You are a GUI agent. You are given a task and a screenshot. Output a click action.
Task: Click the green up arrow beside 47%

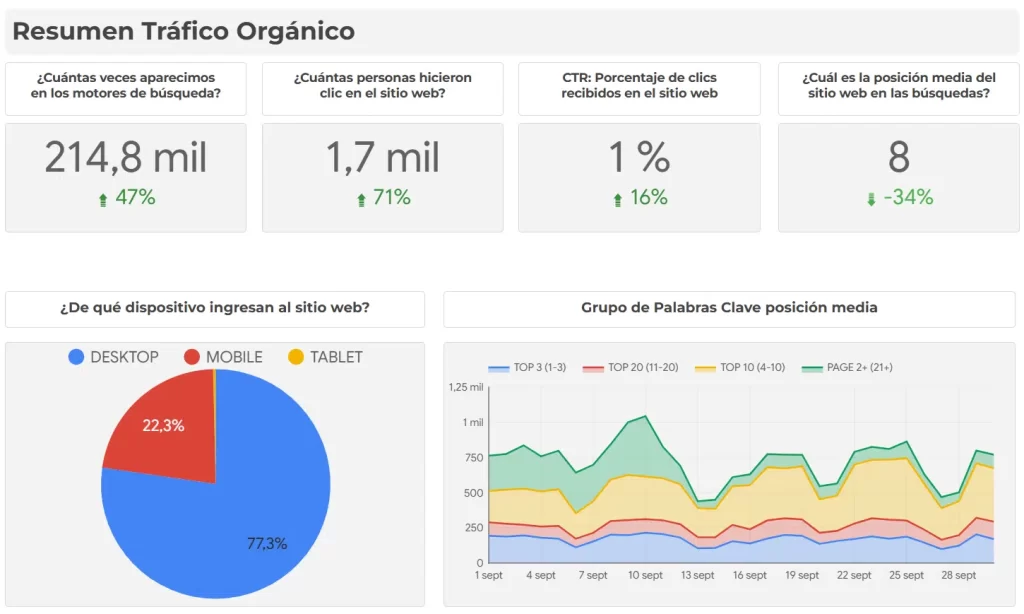[102, 197]
